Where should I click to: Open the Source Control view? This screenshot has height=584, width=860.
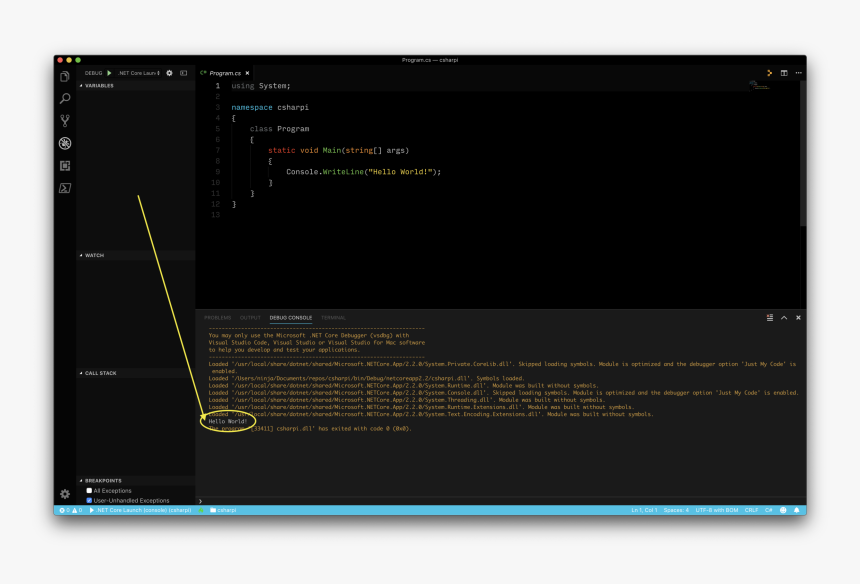coord(65,121)
